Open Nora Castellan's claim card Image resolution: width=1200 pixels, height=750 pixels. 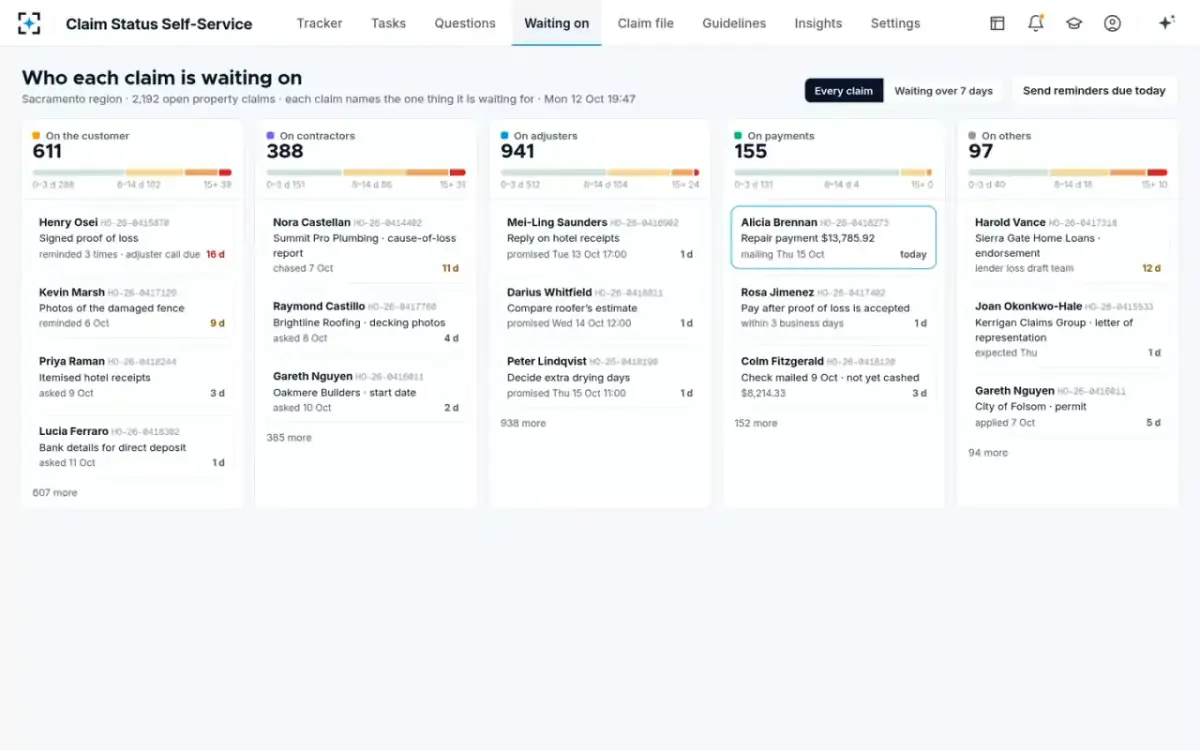click(x=366, y=245)
